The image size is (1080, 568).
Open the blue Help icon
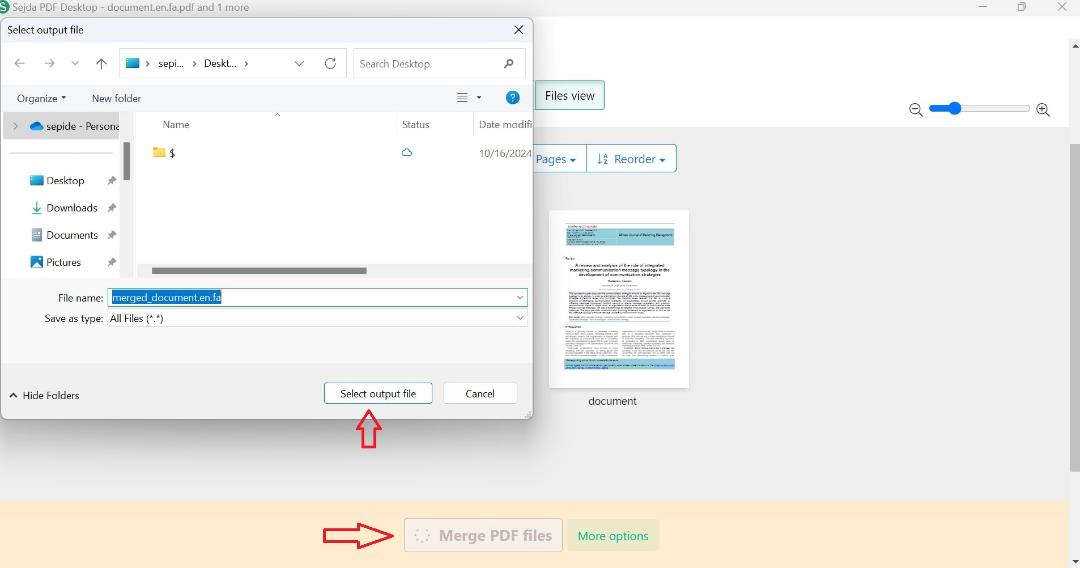tap(512, 98)
